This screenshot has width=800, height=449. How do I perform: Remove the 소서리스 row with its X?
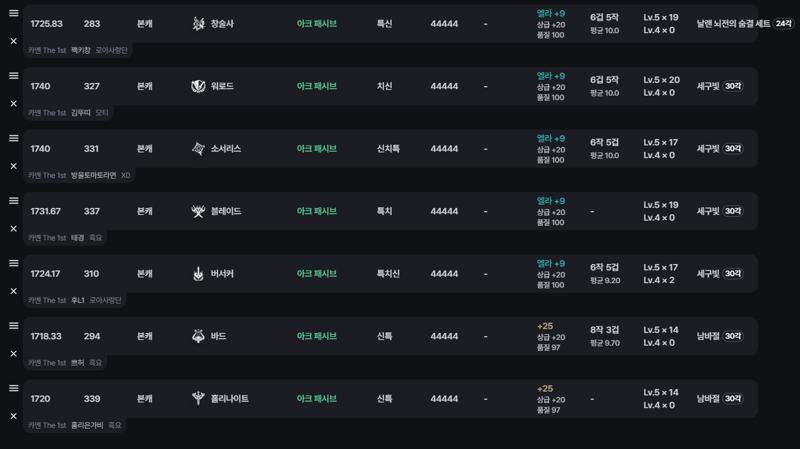(x=14, y=166)
